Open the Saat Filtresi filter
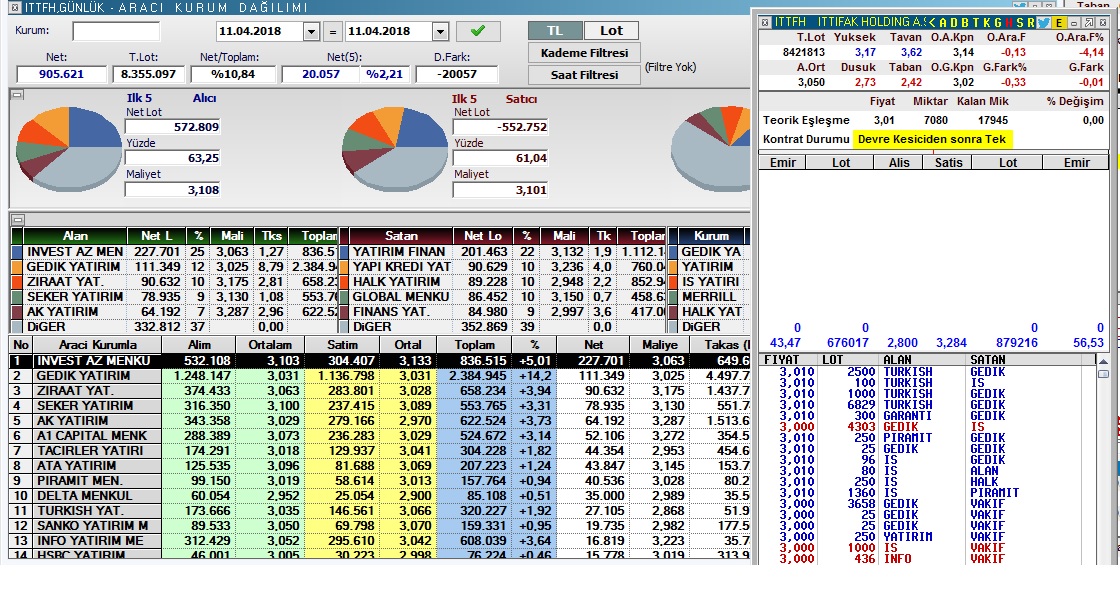Viewport: 1120px width, 614px height. click(584, 75)
